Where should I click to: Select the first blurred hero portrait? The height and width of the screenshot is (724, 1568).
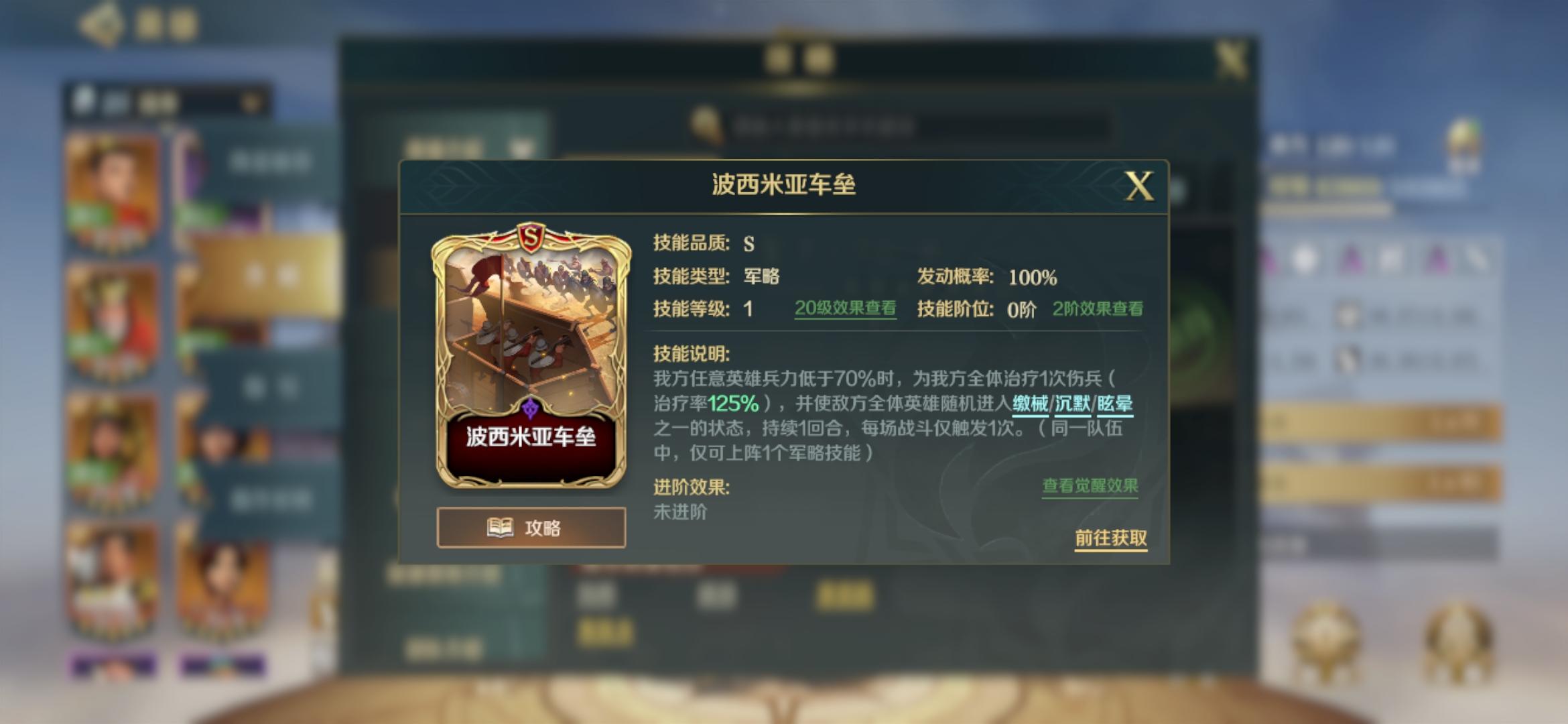coord(113,190)
